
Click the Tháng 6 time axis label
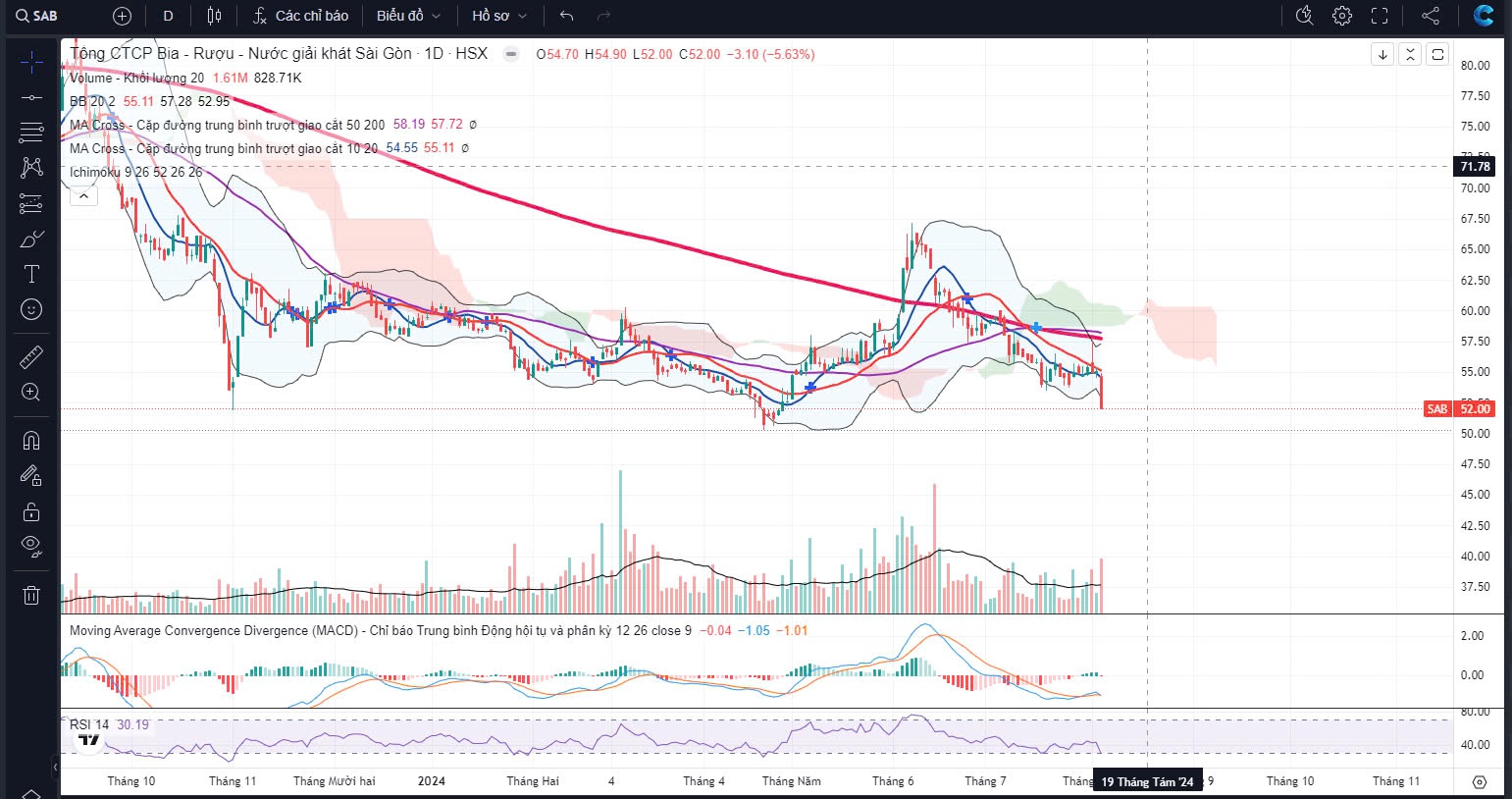[x=893, y=781]
